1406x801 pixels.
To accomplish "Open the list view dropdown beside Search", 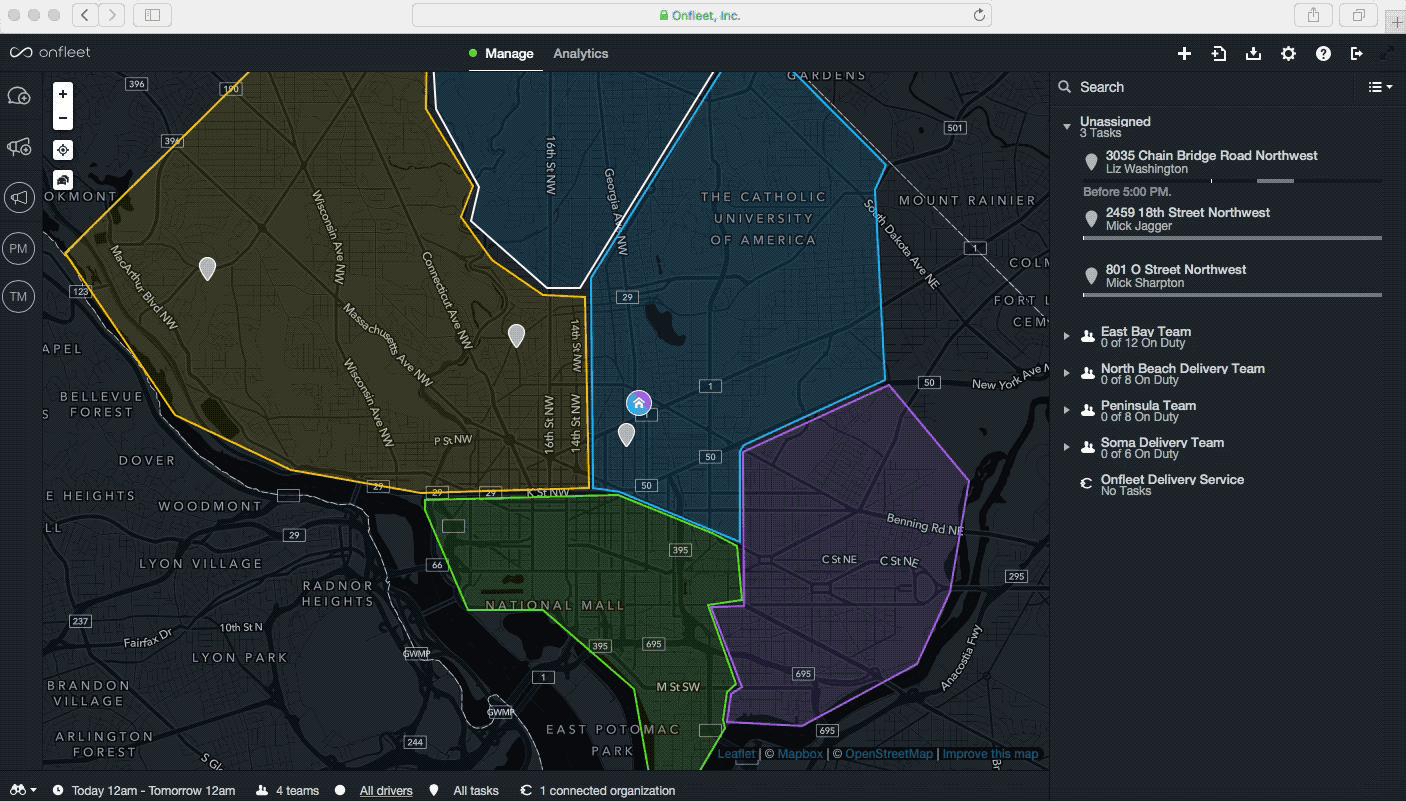I will click(1379, 87).
